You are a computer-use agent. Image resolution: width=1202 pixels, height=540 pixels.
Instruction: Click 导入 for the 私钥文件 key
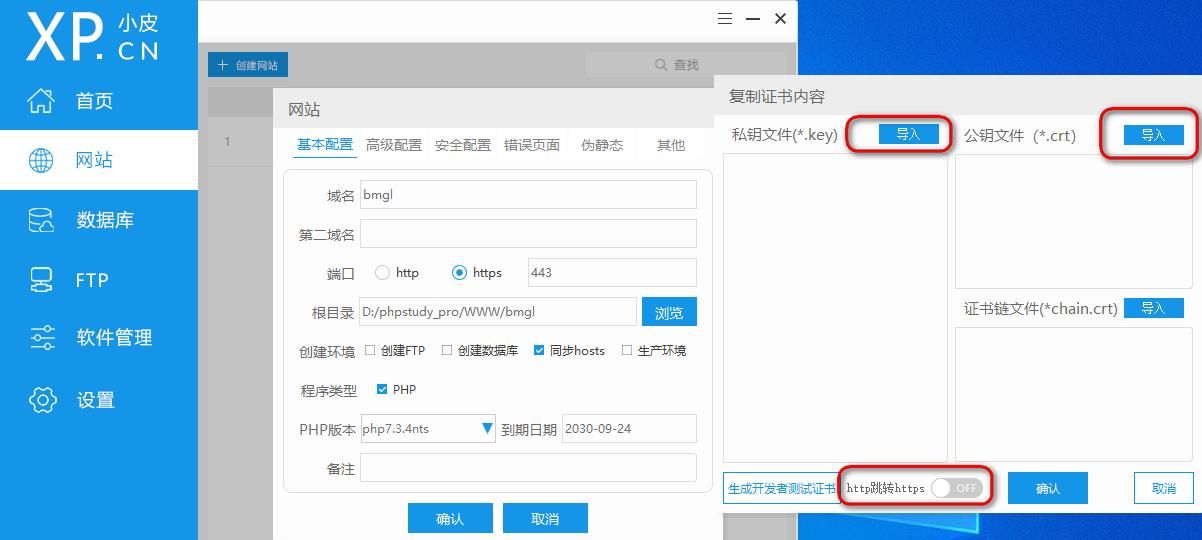tap(908, 134)
